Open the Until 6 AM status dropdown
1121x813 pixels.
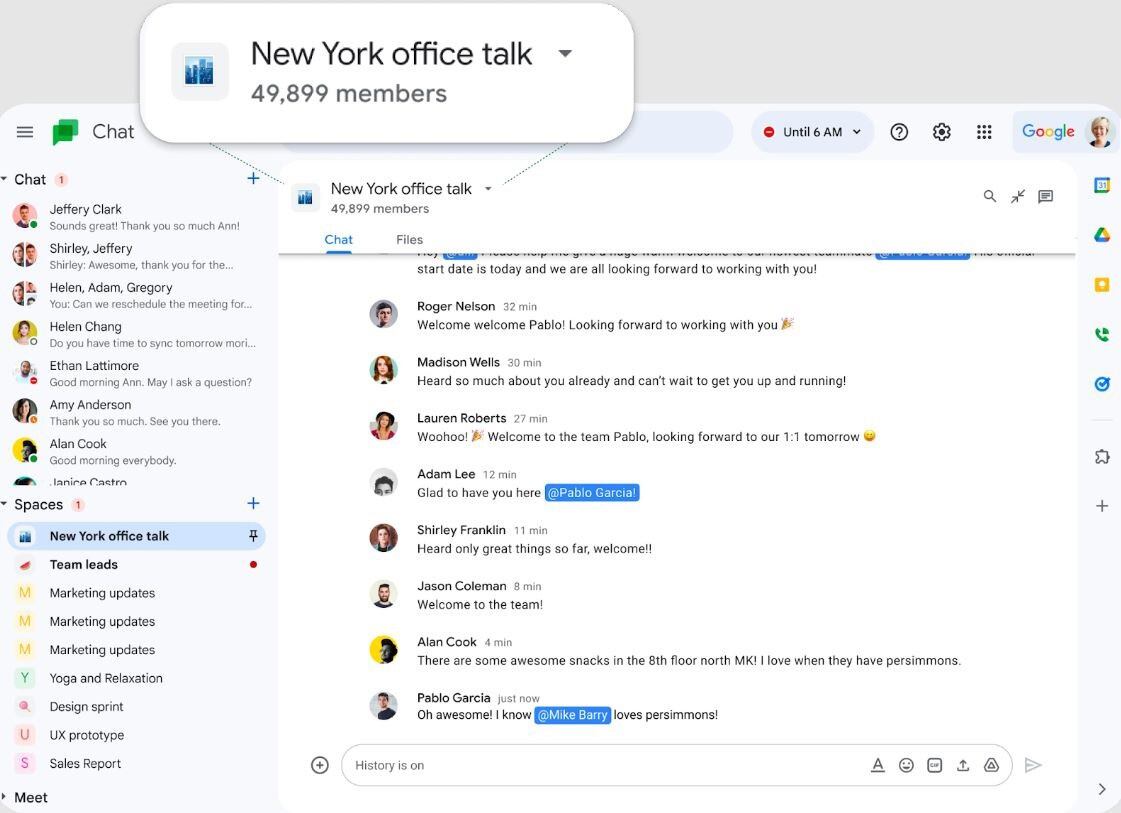click(x=812, y=132)
